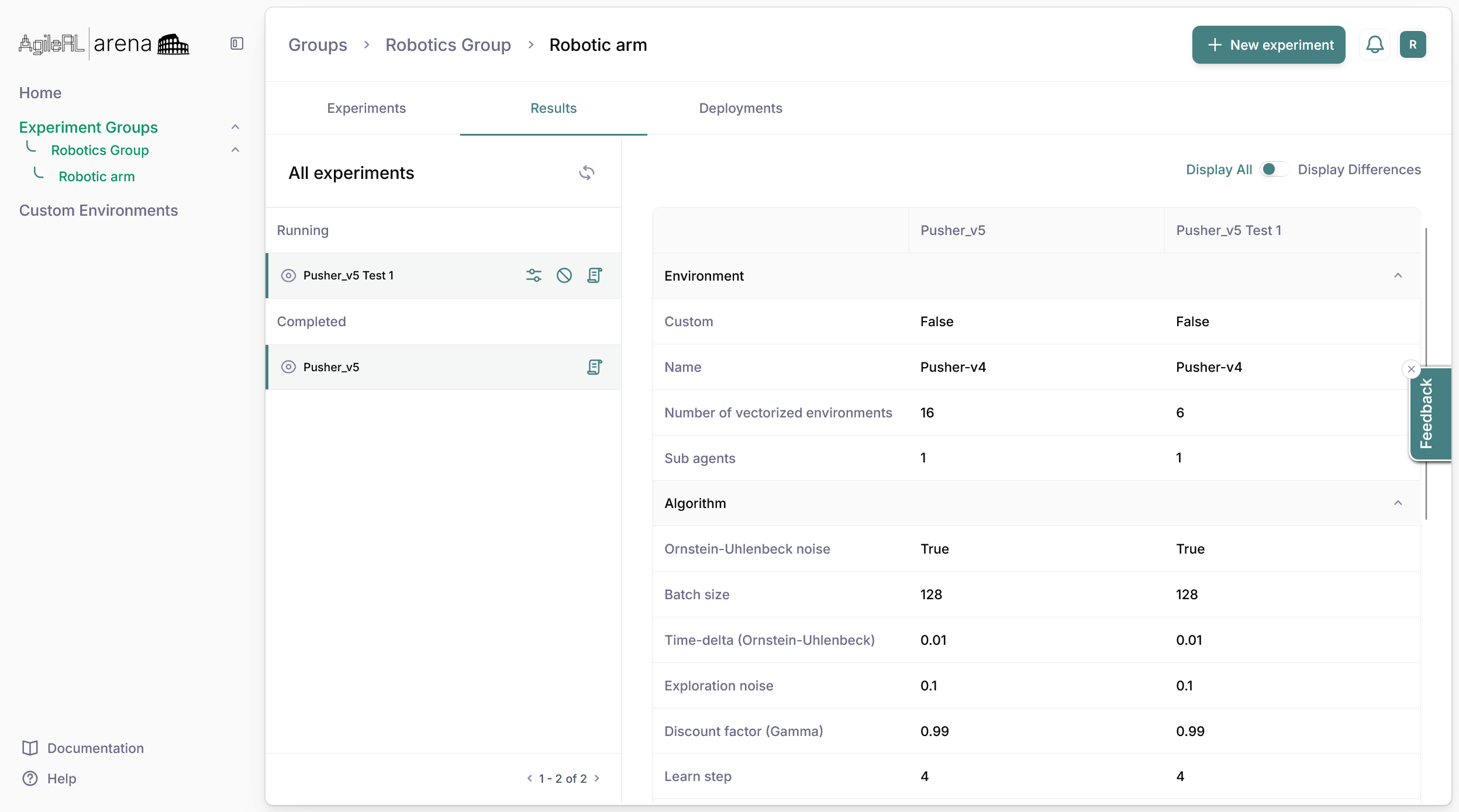The width and height of the screenshot is (1459, 812).
Task: Switch to the Deployments tab
Action: pos(740,108)
